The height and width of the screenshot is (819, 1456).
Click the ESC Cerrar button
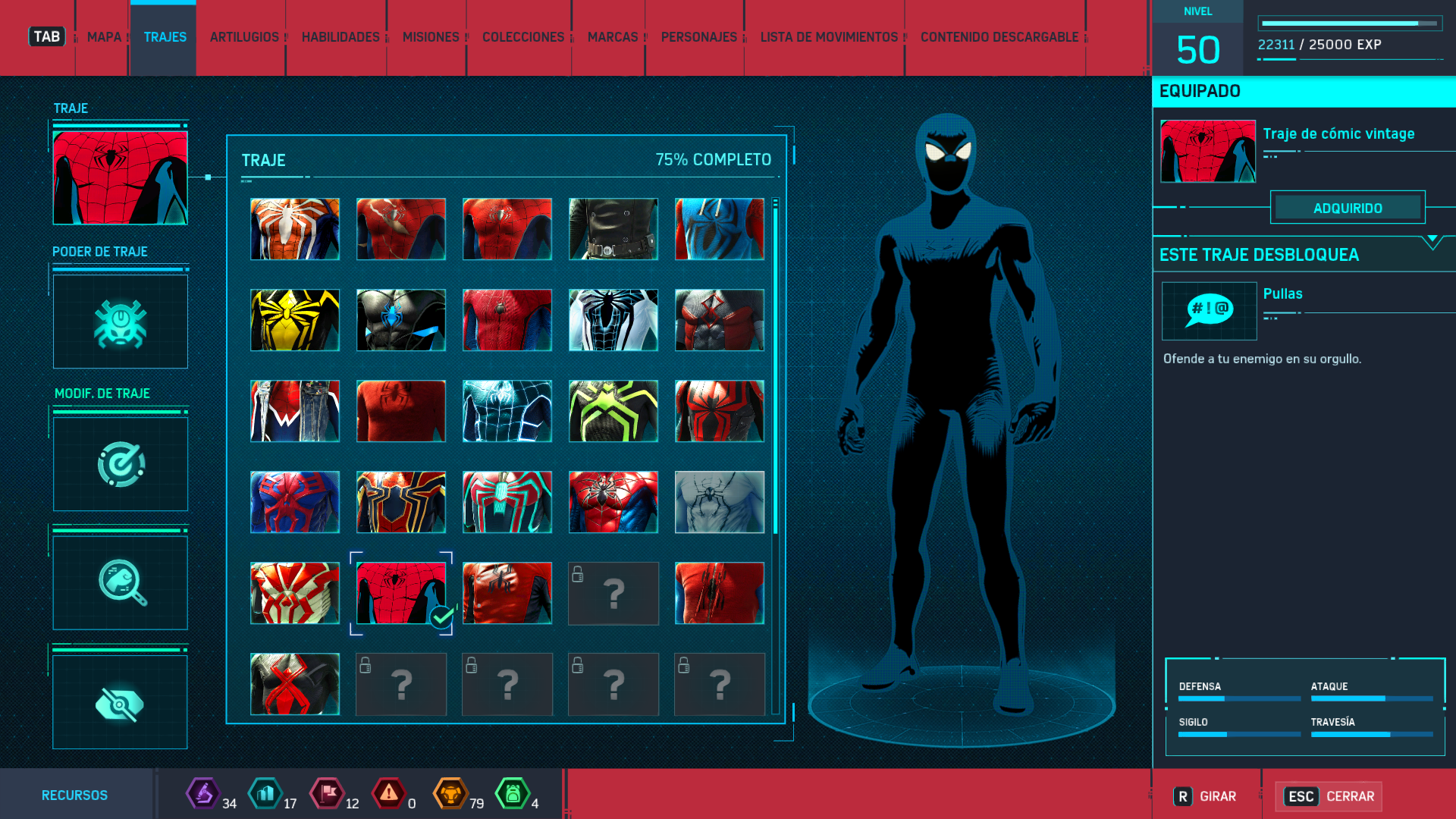pos(1329,796)
